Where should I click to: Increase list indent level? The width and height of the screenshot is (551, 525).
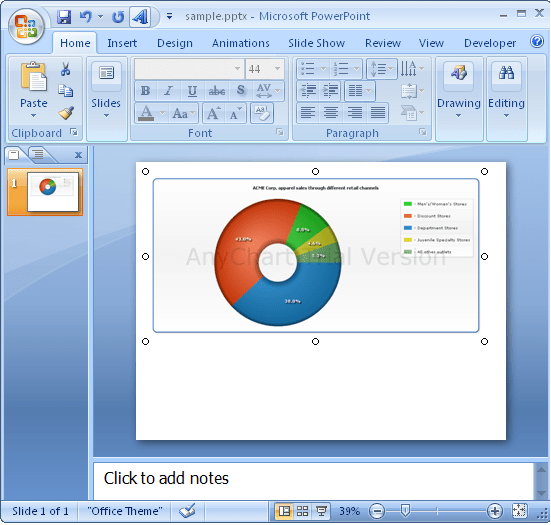pyautogui.click(x=330, y=91)
